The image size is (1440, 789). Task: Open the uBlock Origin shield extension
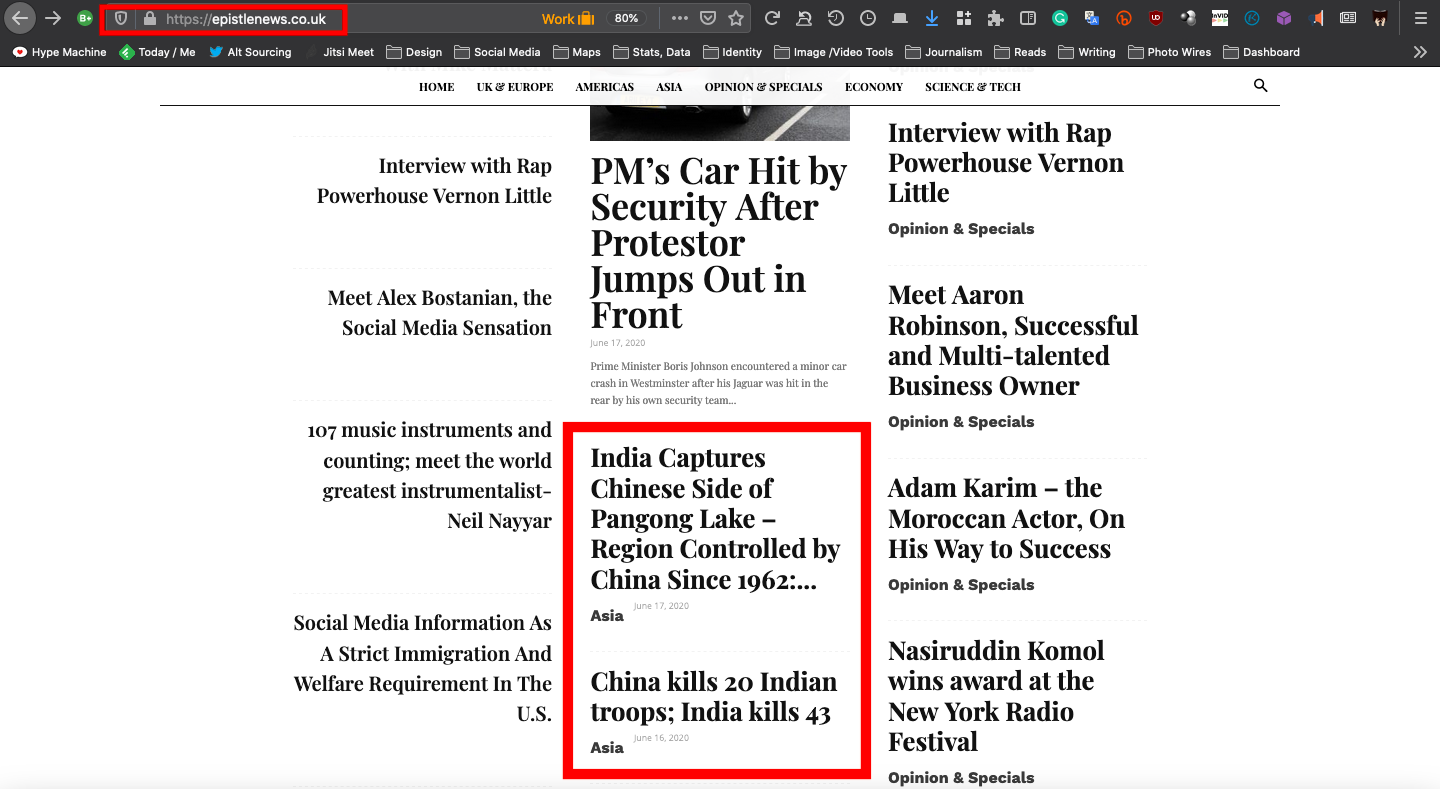coord(1156,18)
